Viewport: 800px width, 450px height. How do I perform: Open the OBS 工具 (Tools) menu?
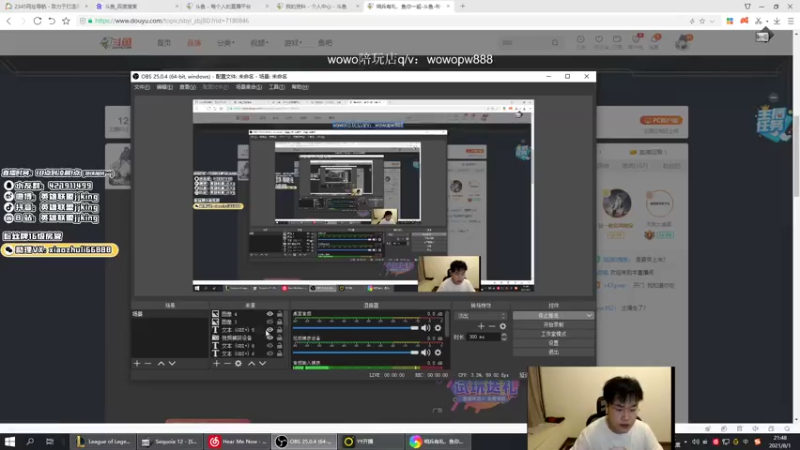click(277, 87)
